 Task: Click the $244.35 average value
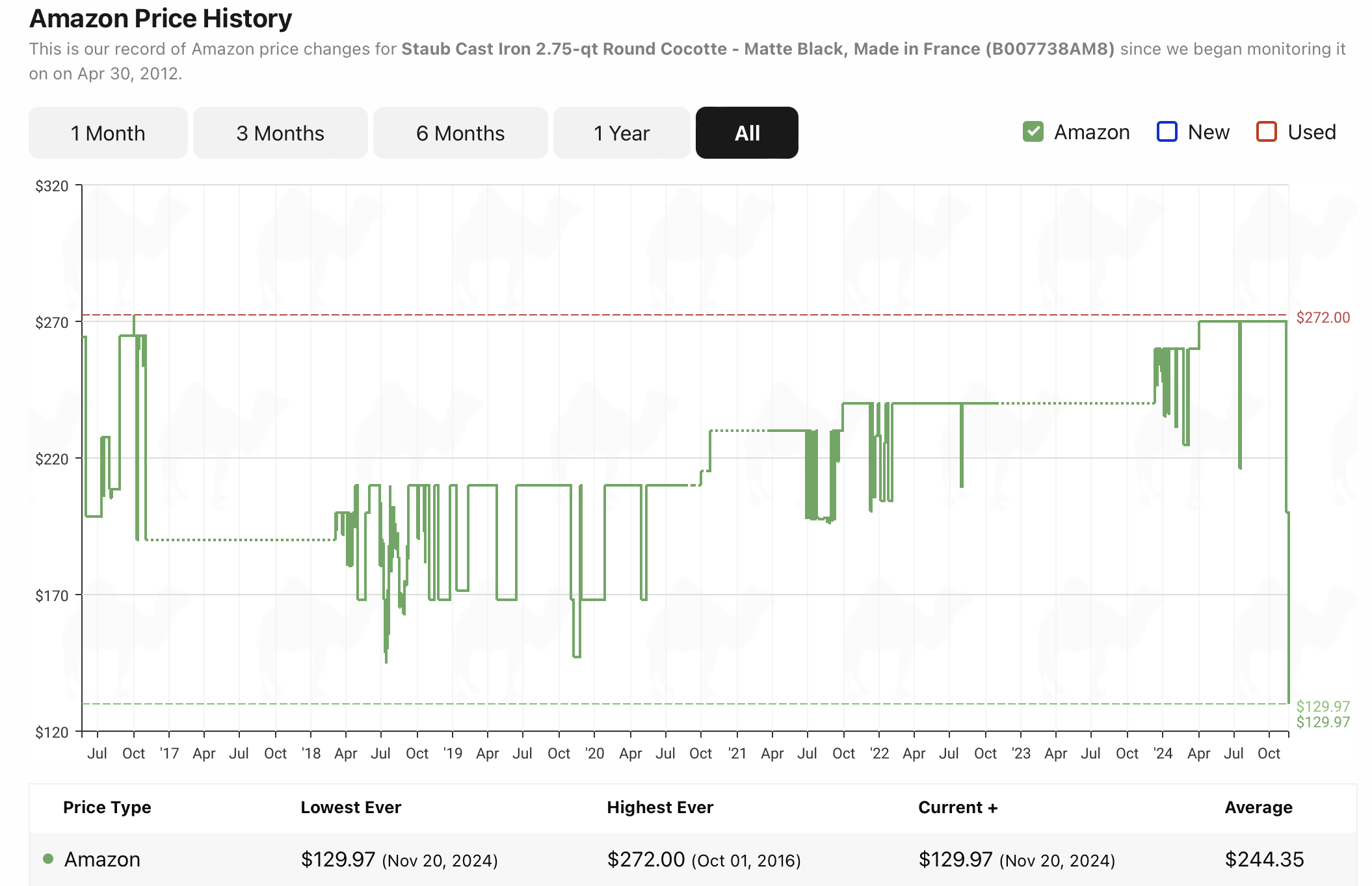(1264, 859)
